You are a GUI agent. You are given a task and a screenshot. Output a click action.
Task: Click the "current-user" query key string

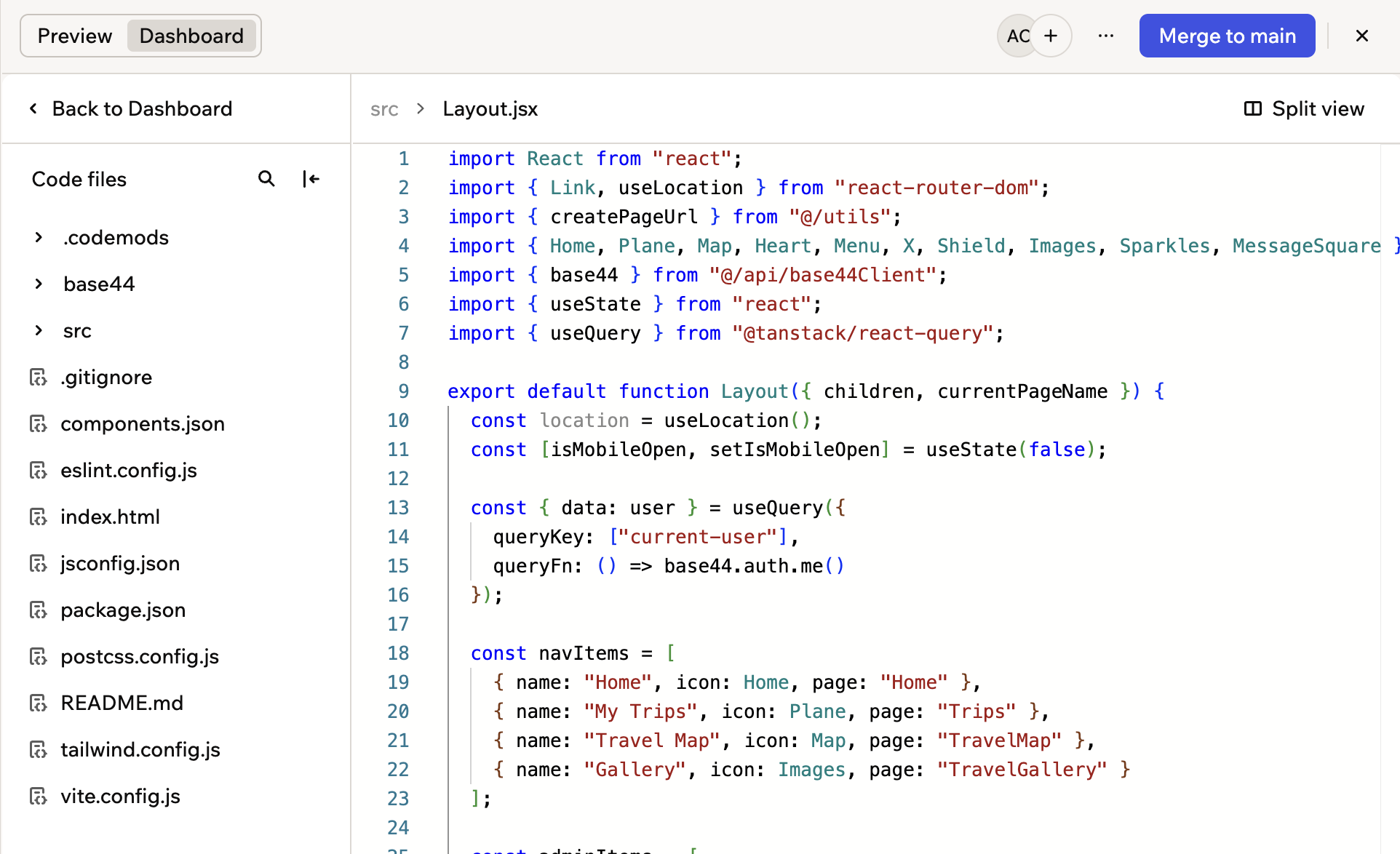click(x=698, y=537)
